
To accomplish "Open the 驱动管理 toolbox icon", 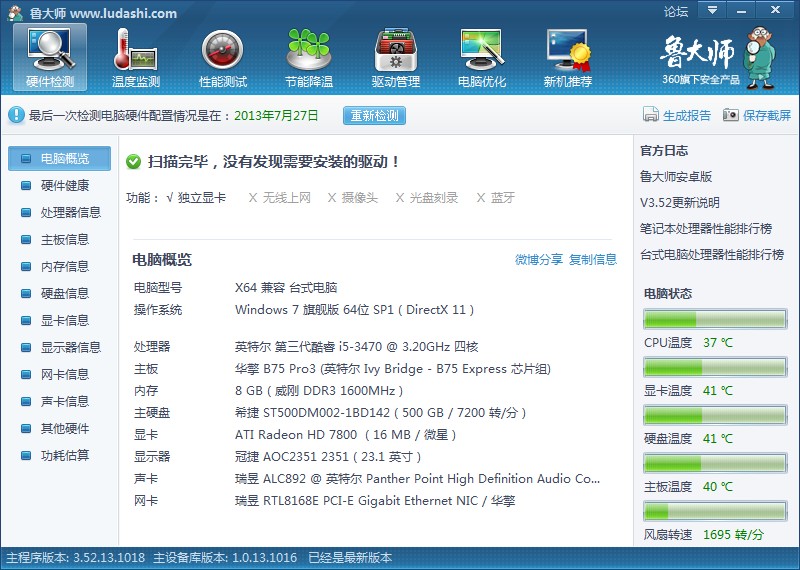I will [395, 51].
